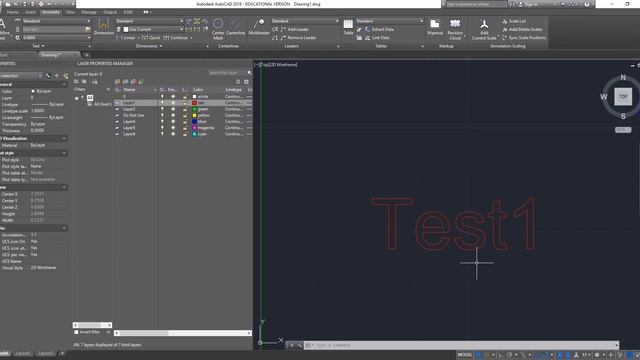Click the Add Leader button

coord(294,29)
